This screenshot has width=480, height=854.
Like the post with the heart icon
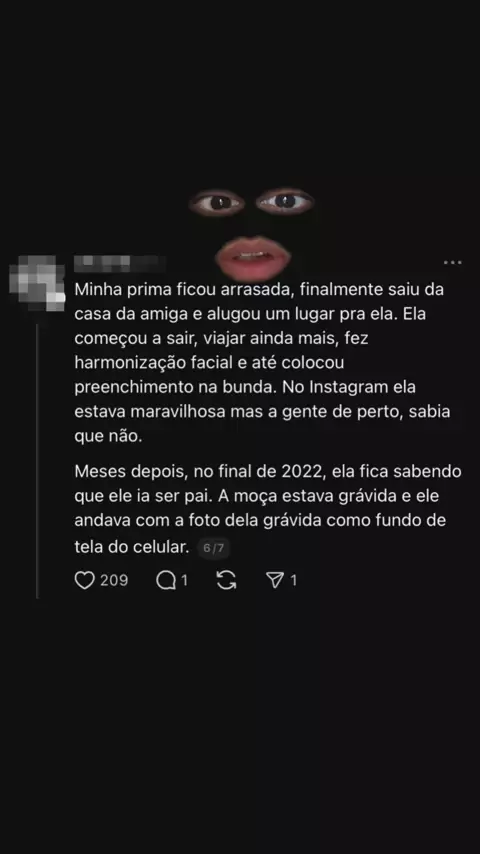point(84,580)
